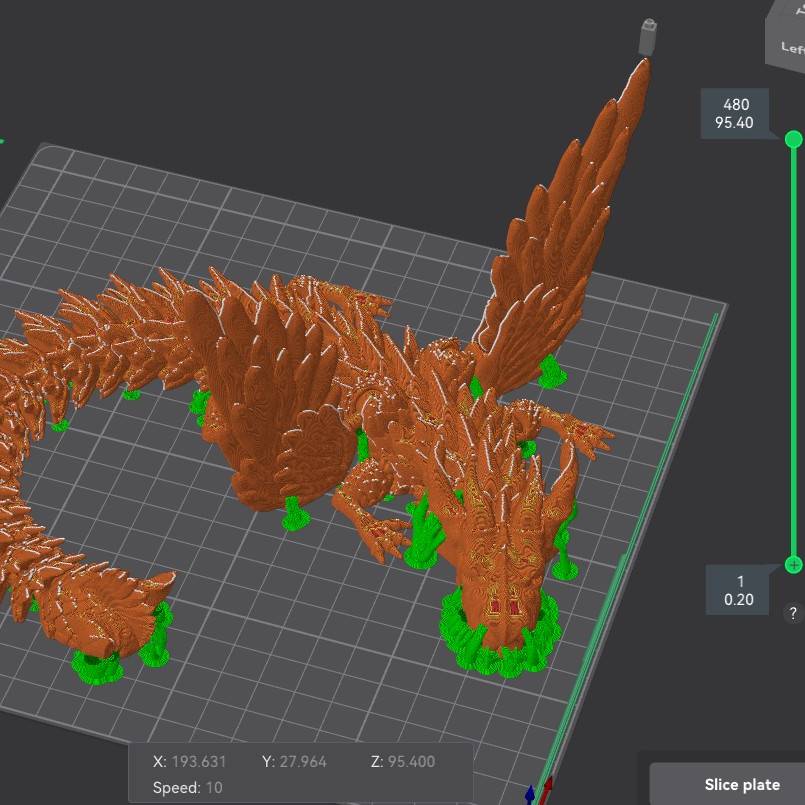Click the red X-axis arrow near the plate corner
This screenshot has height=805, width=805.
click(x=550, y=788)
